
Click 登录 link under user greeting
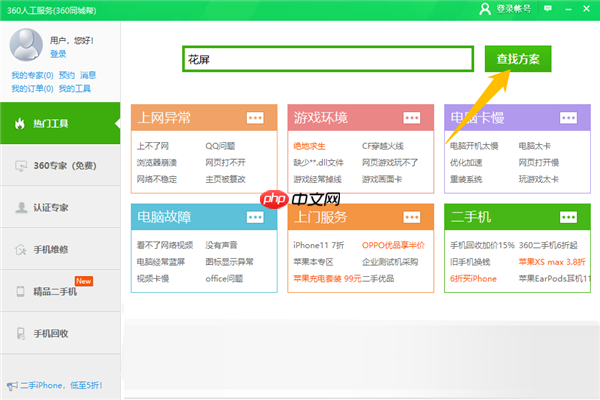coord(58,54)
